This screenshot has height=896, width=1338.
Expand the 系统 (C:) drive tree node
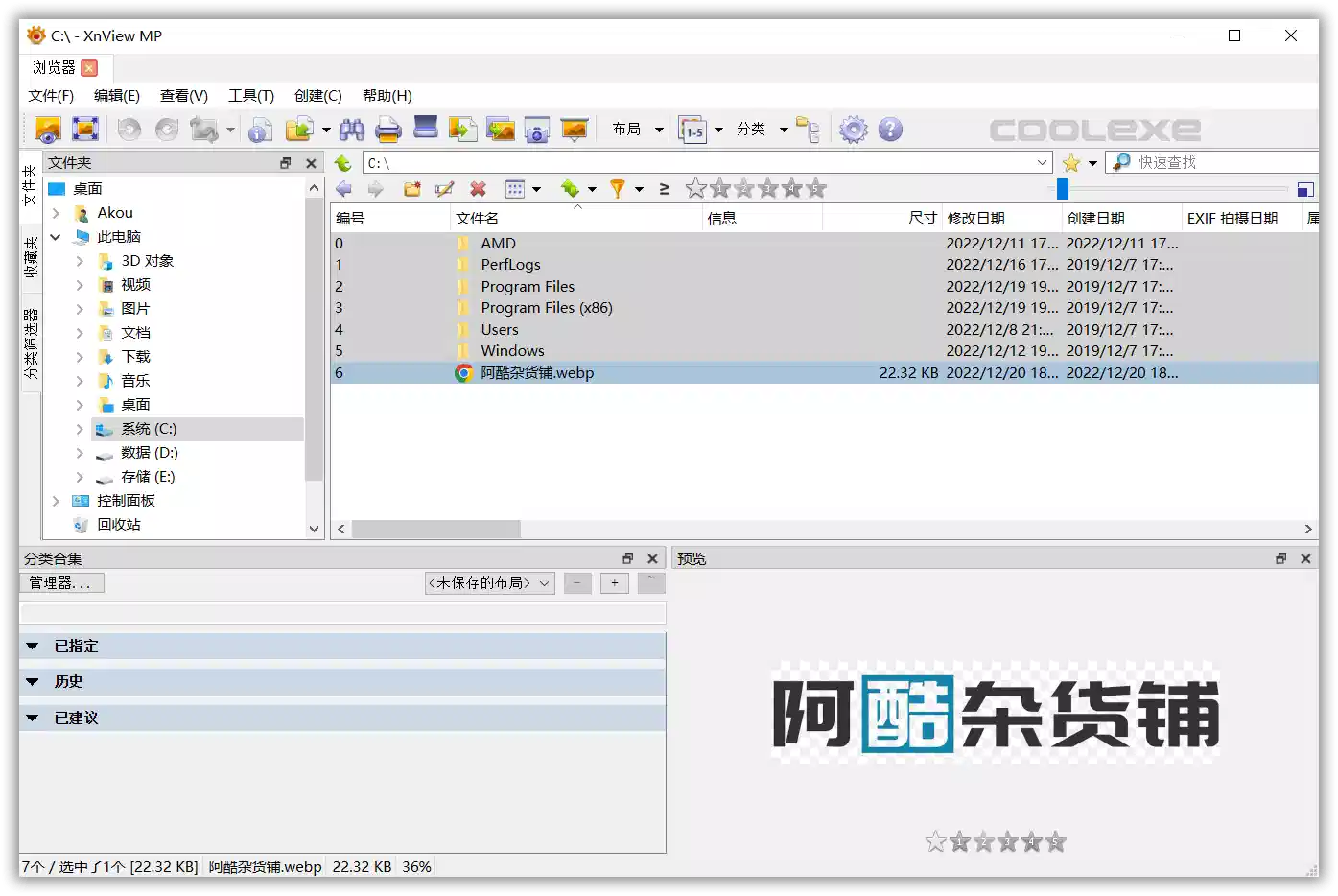click(80, 428)
